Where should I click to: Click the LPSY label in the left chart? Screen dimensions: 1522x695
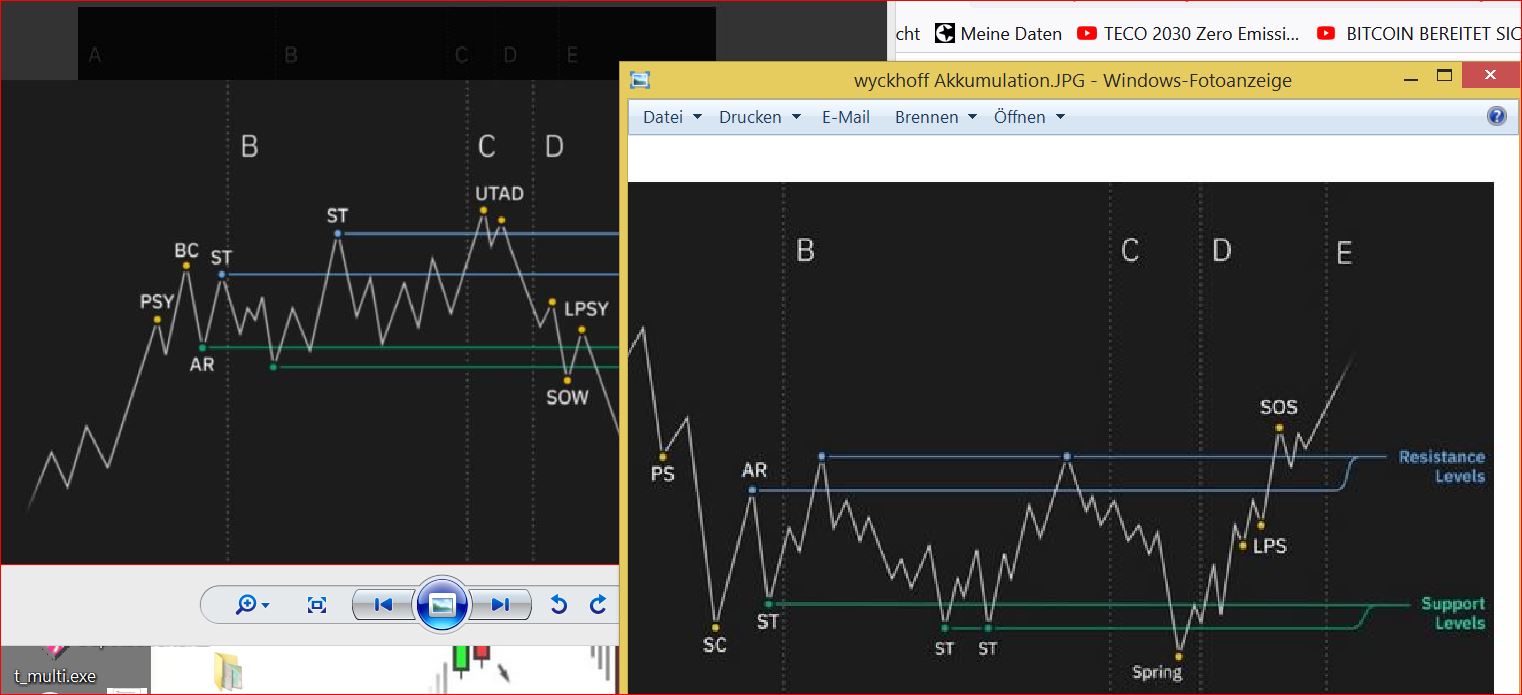[586, 309]
